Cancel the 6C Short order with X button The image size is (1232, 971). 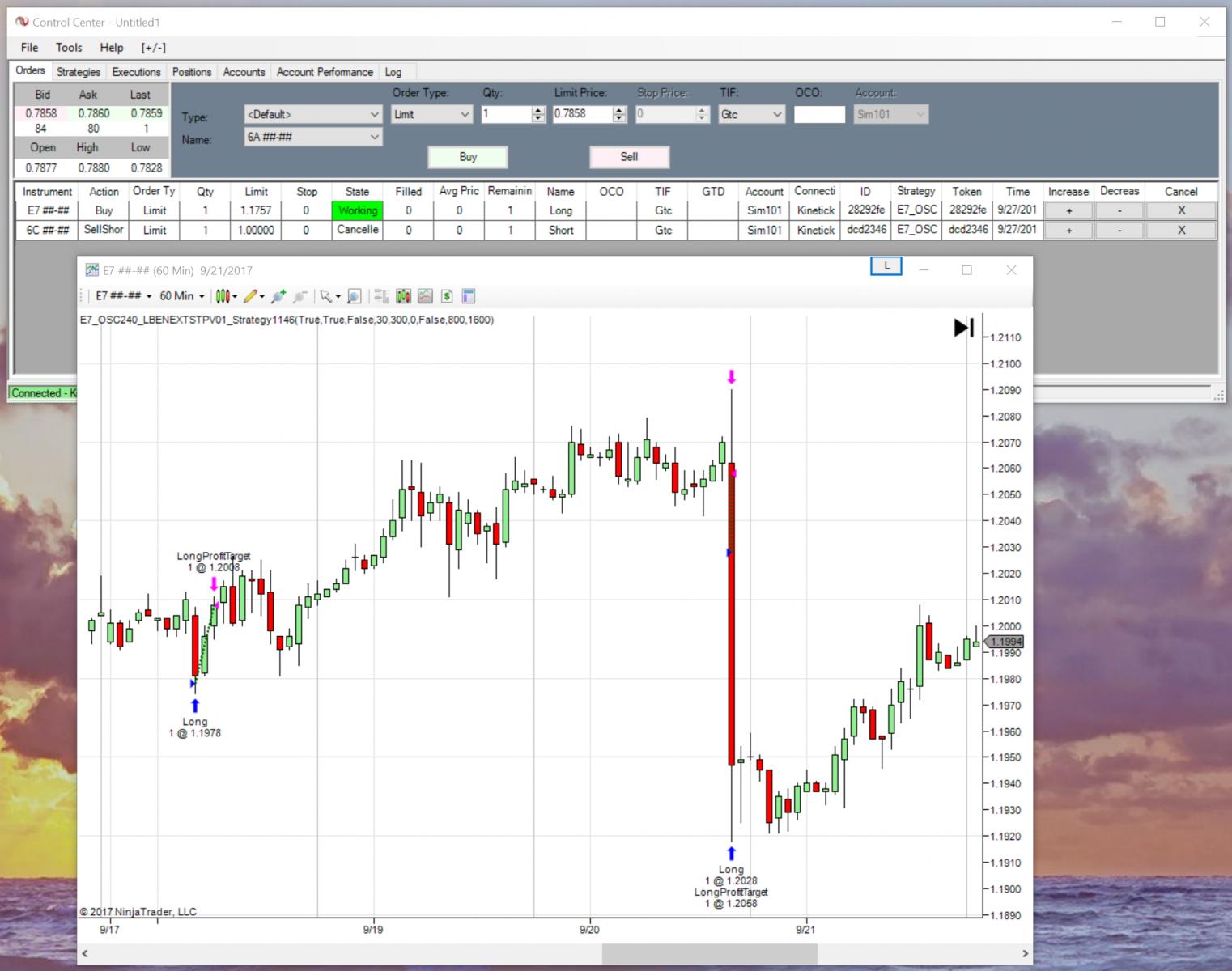[x=1181, y=230]
